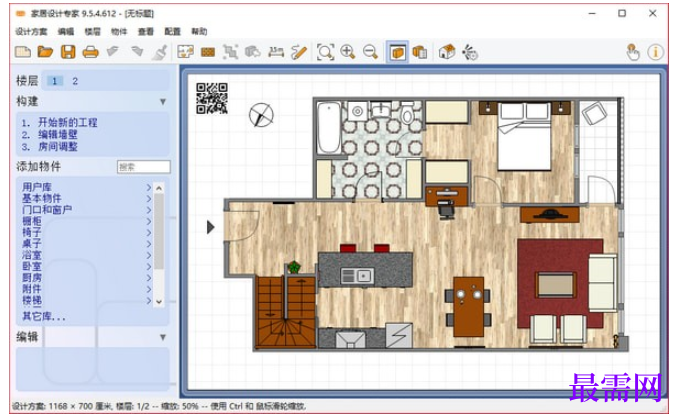Switch to floor 2

tap(75, 81)
